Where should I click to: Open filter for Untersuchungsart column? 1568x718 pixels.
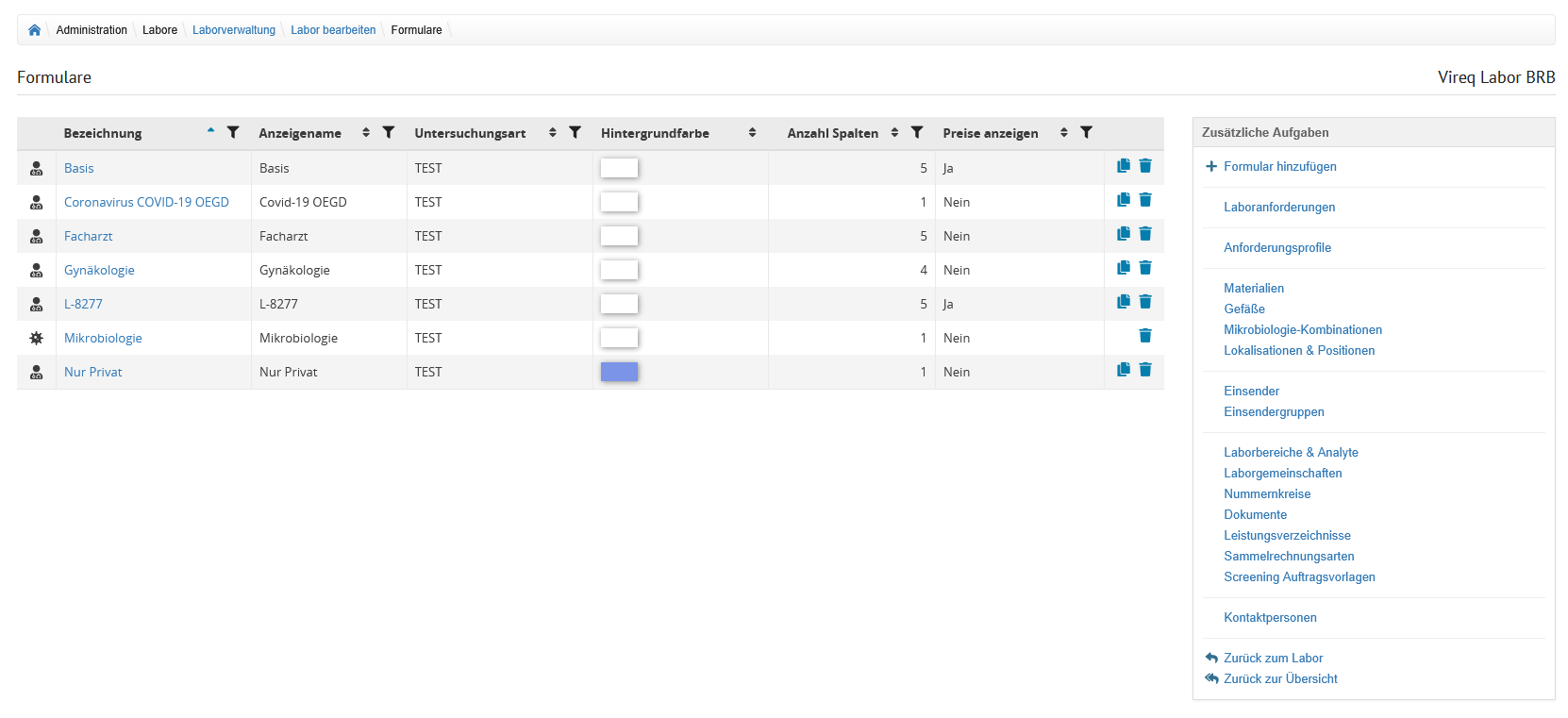[575, 132]
